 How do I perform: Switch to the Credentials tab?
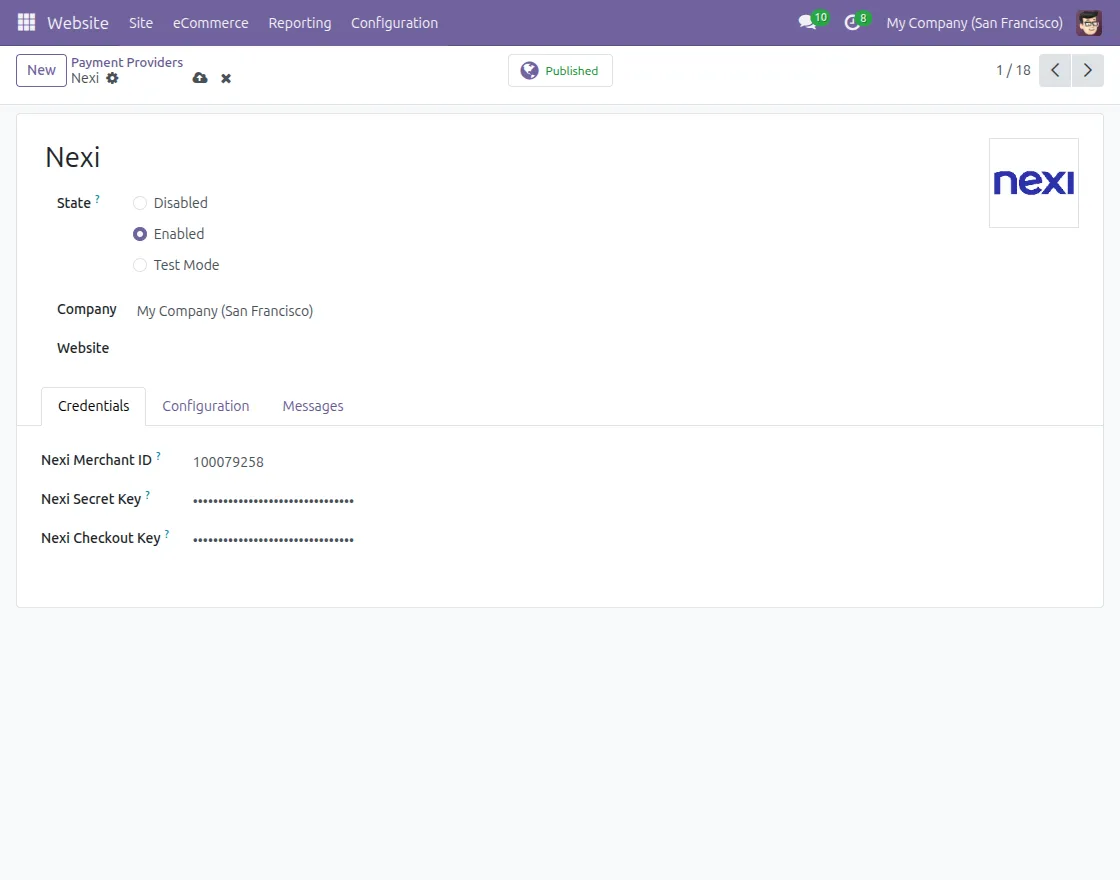[x=94, y=406]
